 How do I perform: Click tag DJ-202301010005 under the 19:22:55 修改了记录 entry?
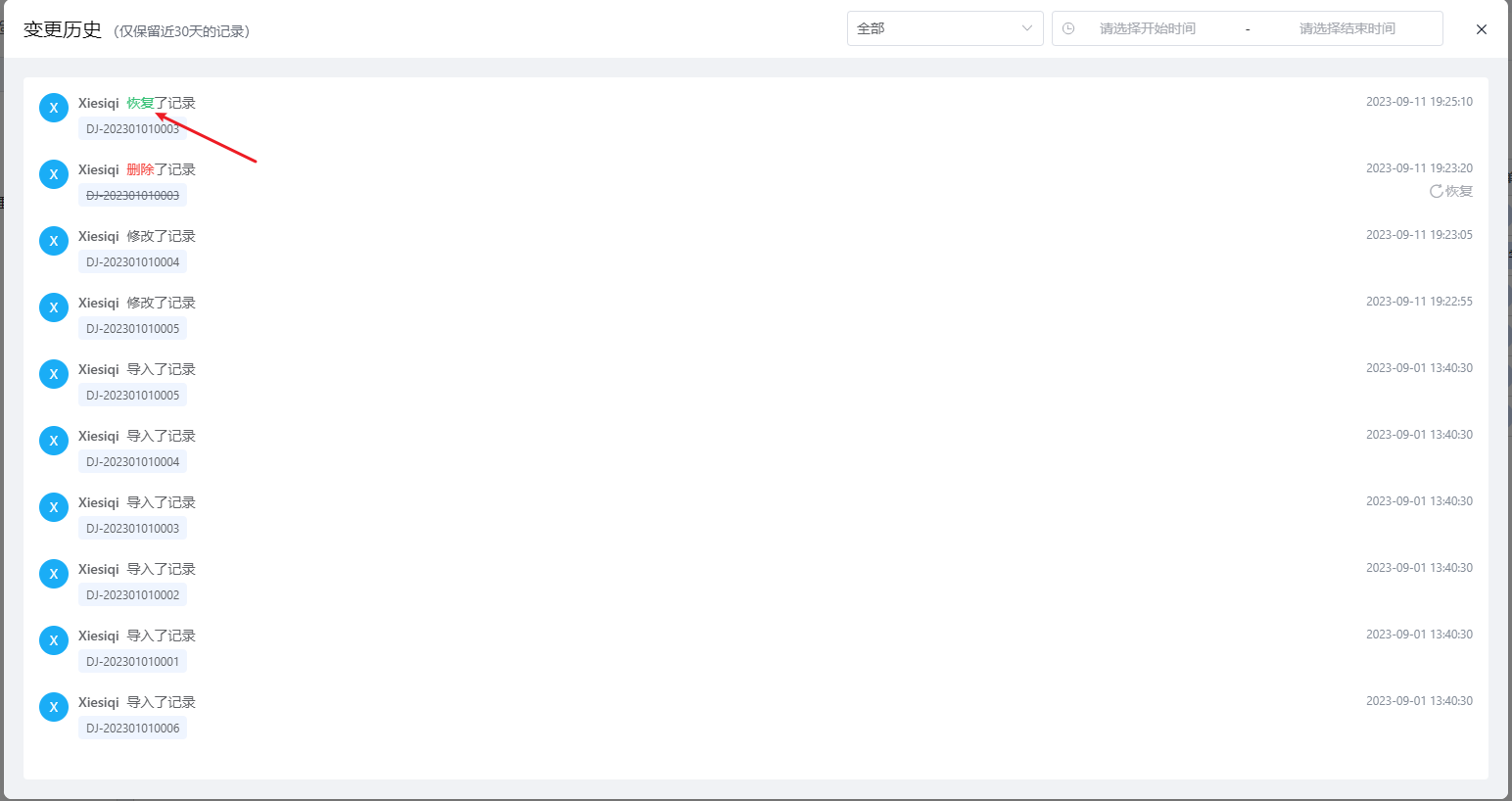click(132, 328)
